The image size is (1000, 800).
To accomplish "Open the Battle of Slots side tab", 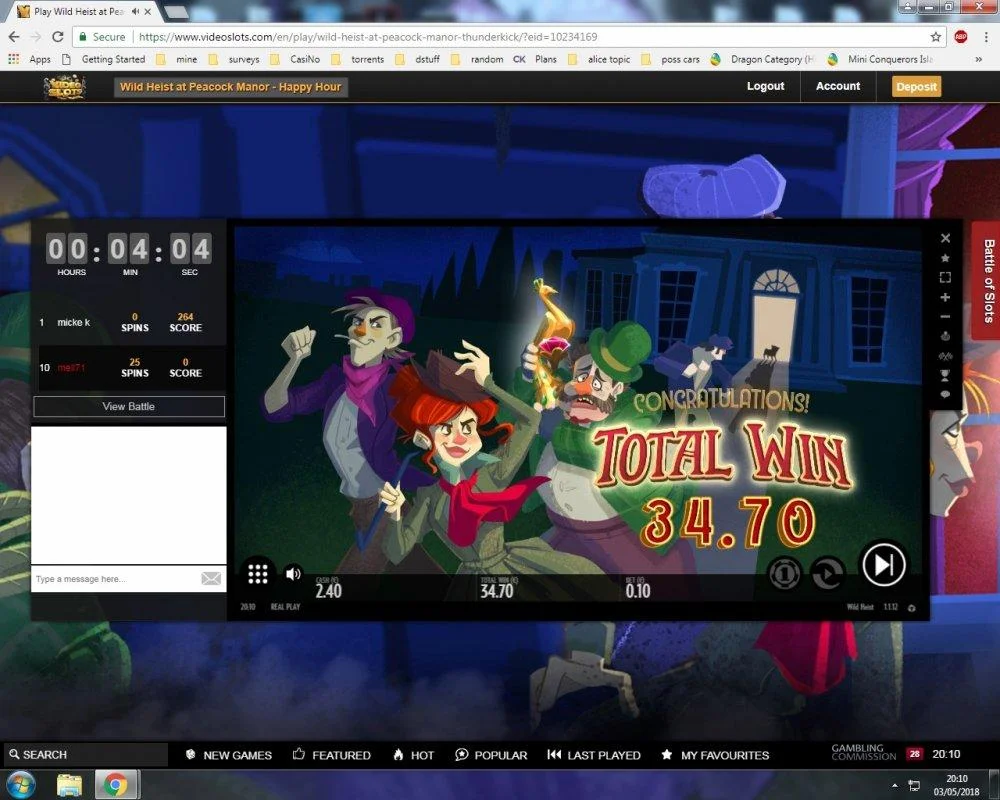I will (x=987, y=281).
